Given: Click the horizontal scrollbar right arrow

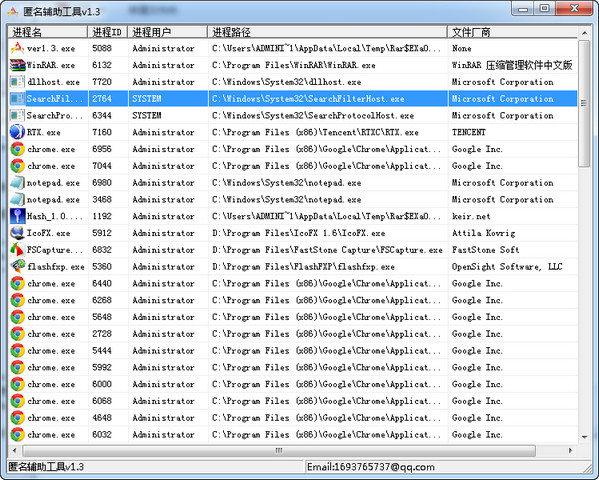Looking at the screenshot, I should click(570, 450).
